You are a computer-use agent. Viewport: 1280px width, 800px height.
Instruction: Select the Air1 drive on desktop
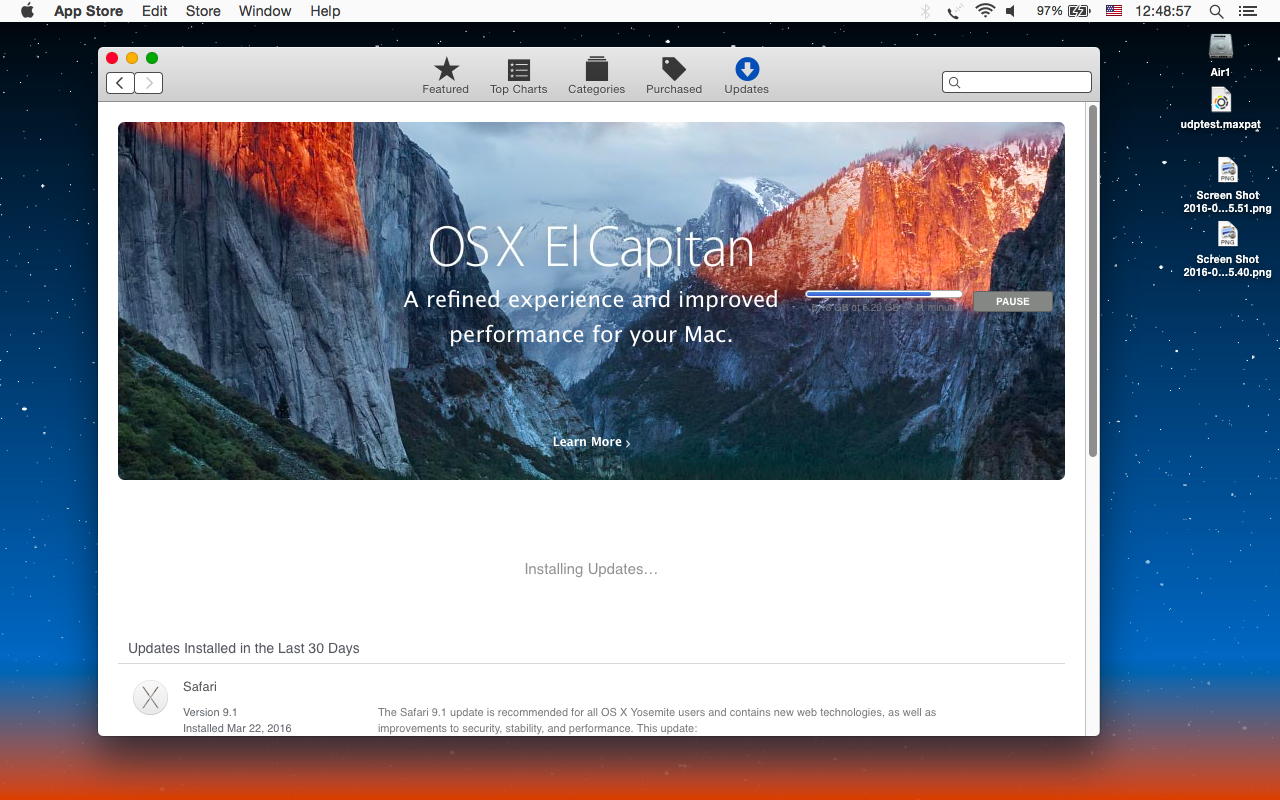[x=1220, y=55]
